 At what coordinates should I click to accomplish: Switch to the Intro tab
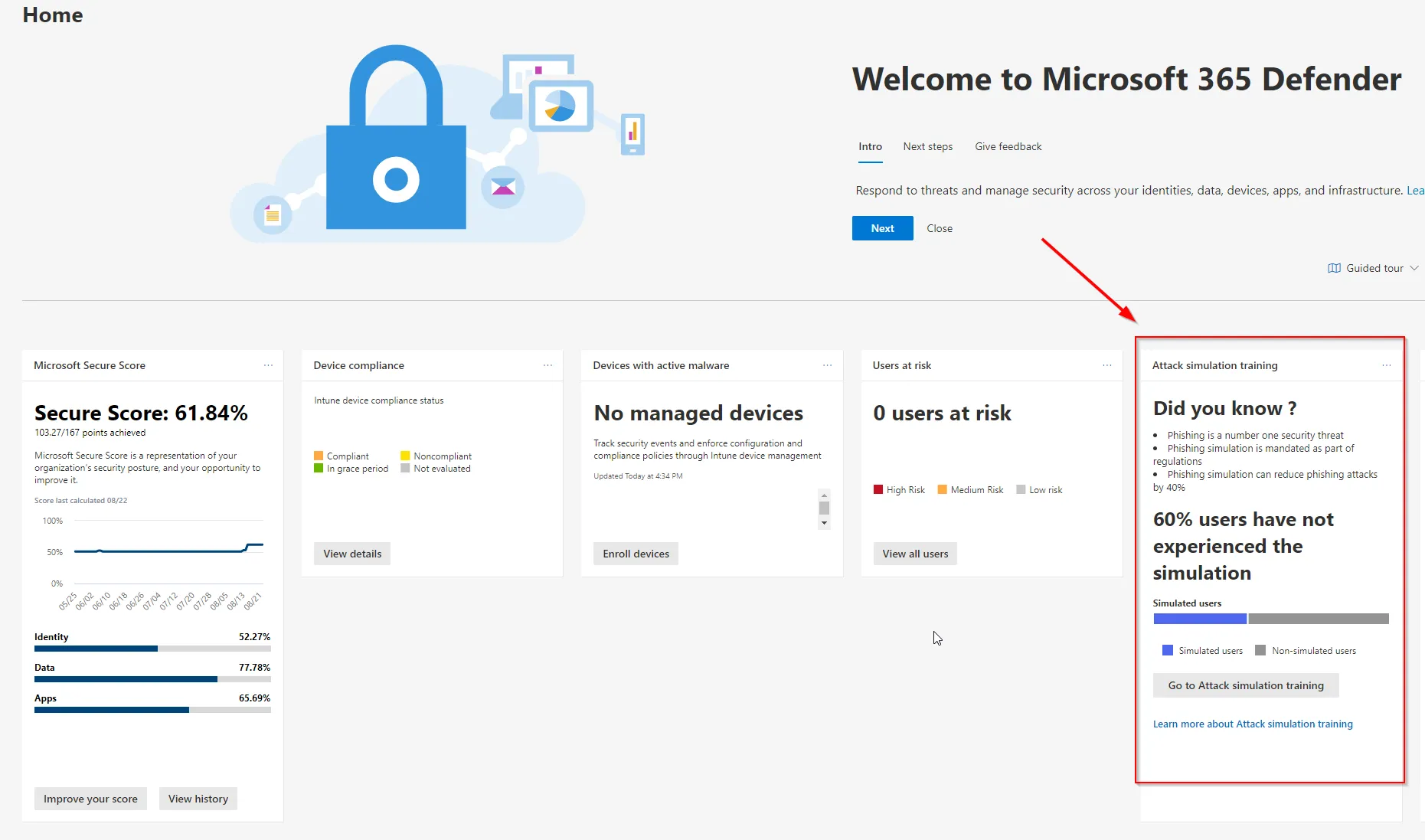[x=870, y=146]
